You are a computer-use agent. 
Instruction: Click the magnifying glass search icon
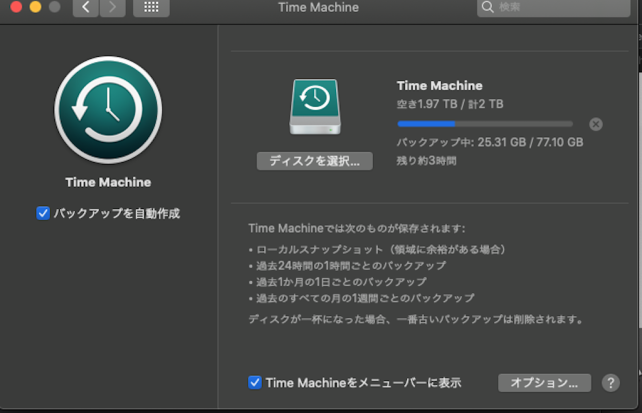coord(487,7)
